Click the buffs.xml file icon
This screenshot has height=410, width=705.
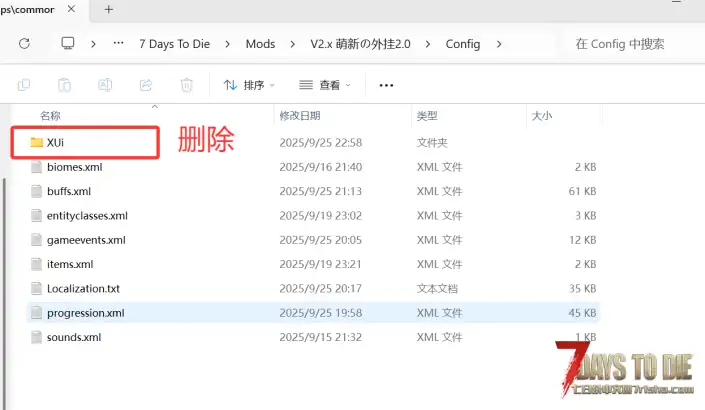(x=36, y=192)
